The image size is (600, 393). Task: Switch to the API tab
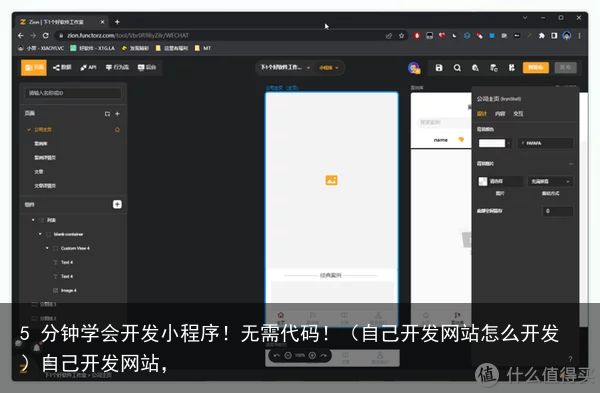point(88,68)
